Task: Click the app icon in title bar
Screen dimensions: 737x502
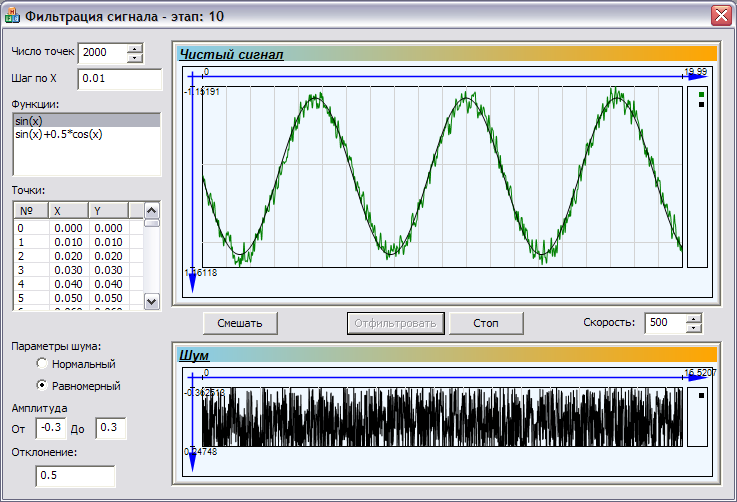Action: 12,16
